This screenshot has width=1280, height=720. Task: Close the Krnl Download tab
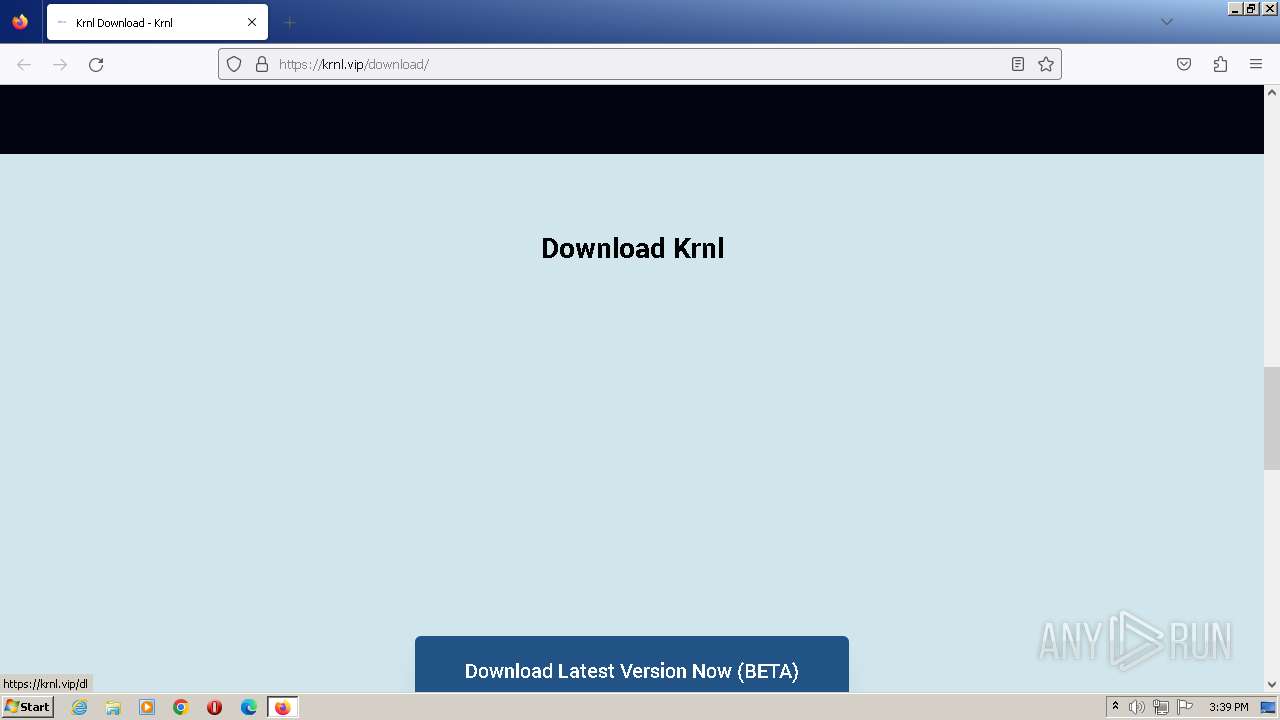point(252,22)
